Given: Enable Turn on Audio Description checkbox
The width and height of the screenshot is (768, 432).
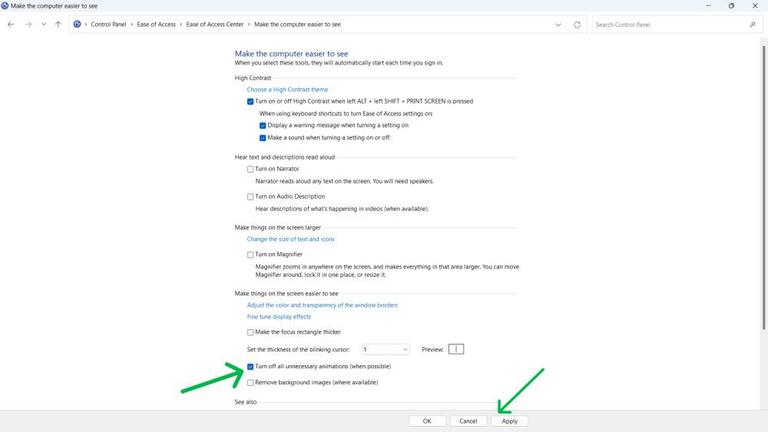Looking at the screenshot, I should [x=250, y=196].
